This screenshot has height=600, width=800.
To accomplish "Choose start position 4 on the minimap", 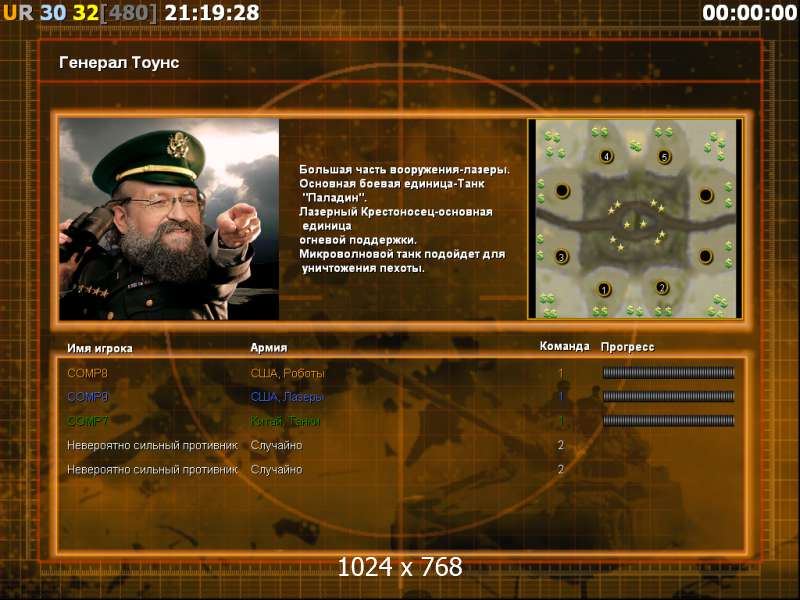I will click(606, 156).
